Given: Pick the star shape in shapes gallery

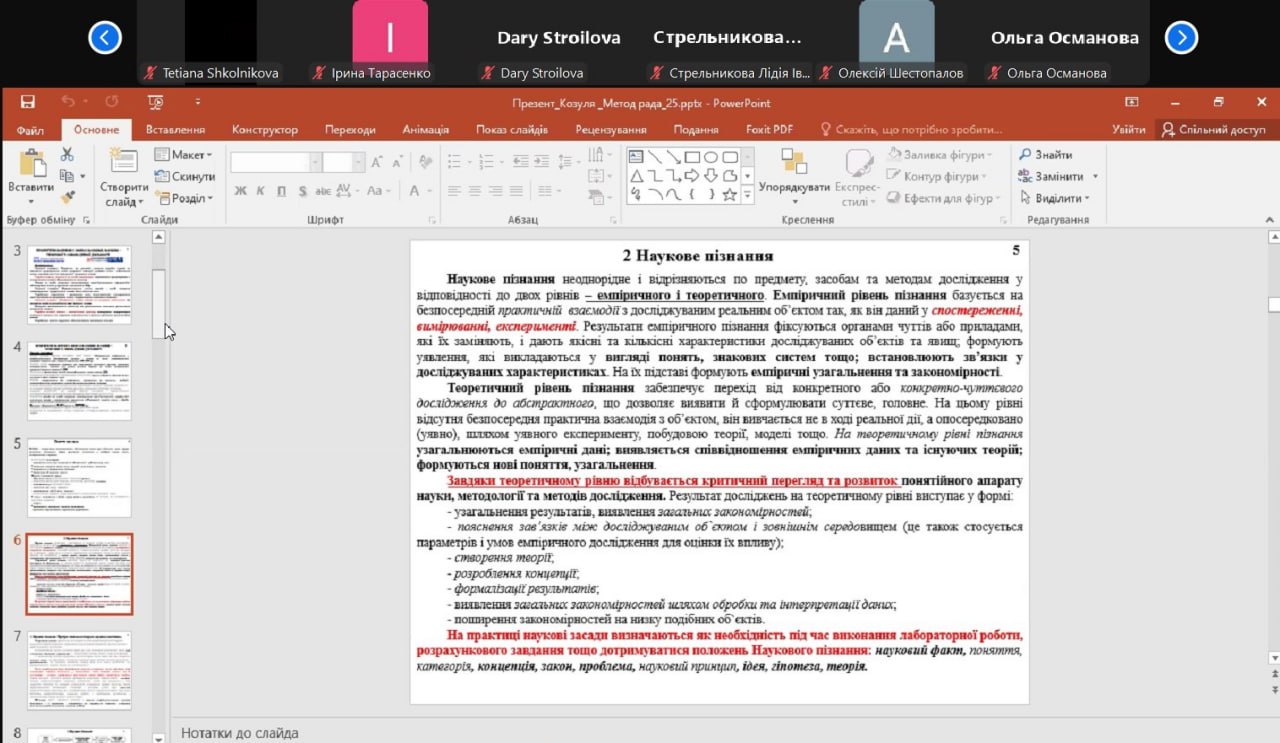Looking at the screenshot, I should [x=730, y=195].
